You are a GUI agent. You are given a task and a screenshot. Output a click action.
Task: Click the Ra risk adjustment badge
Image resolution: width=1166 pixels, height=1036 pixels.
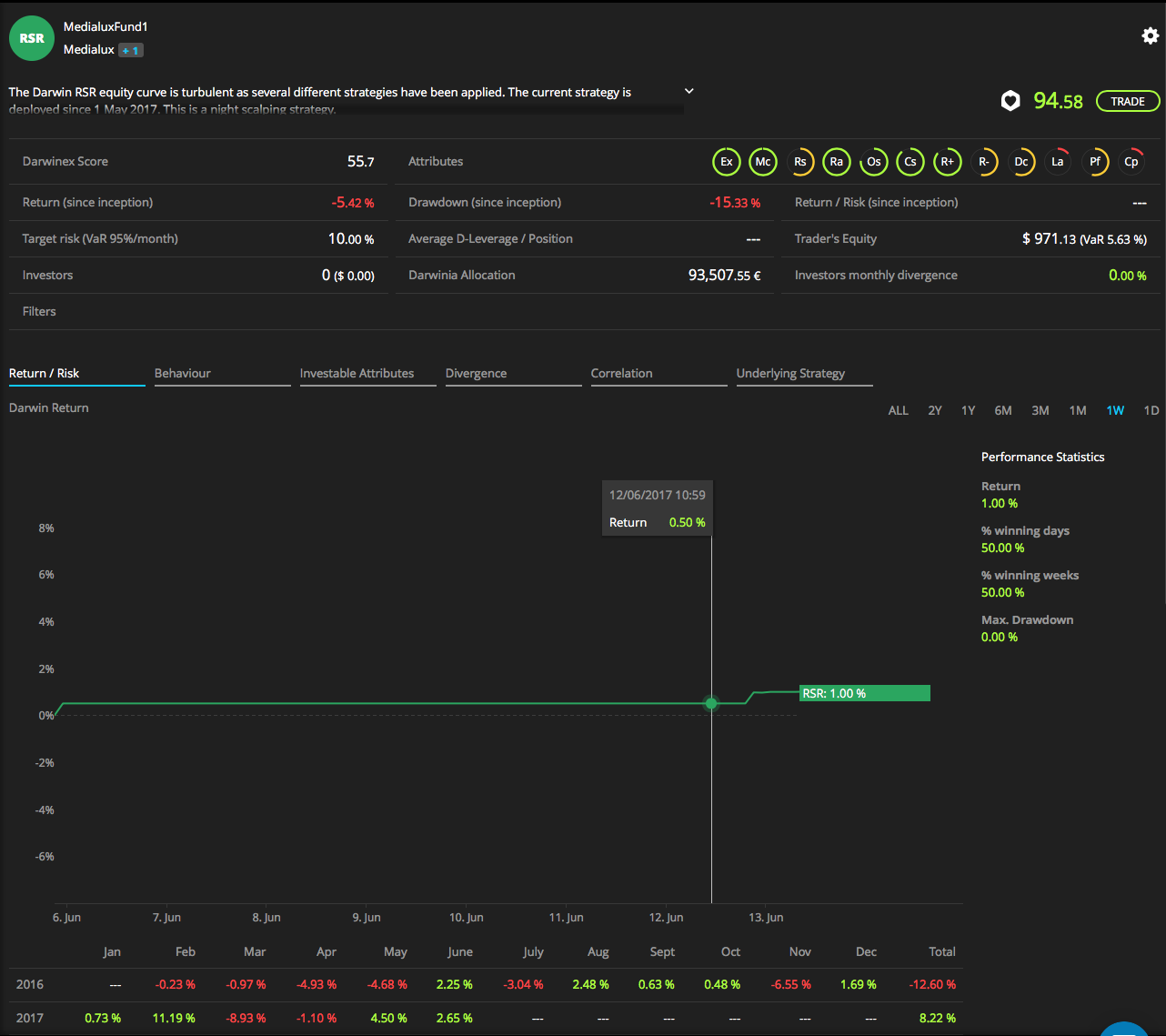[x=837, y=162]
